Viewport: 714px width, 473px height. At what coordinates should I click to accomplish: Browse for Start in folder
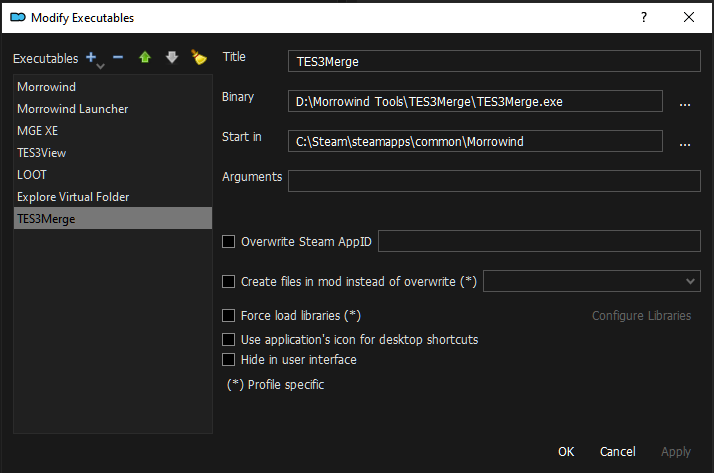685,142
